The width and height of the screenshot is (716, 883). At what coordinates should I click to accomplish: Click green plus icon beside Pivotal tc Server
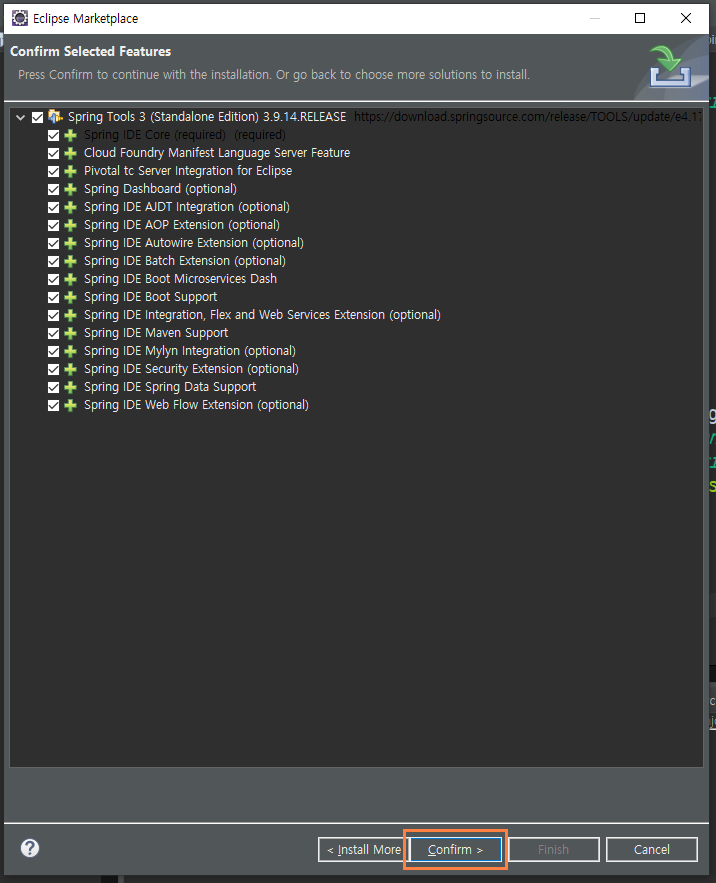coord(70,171)
